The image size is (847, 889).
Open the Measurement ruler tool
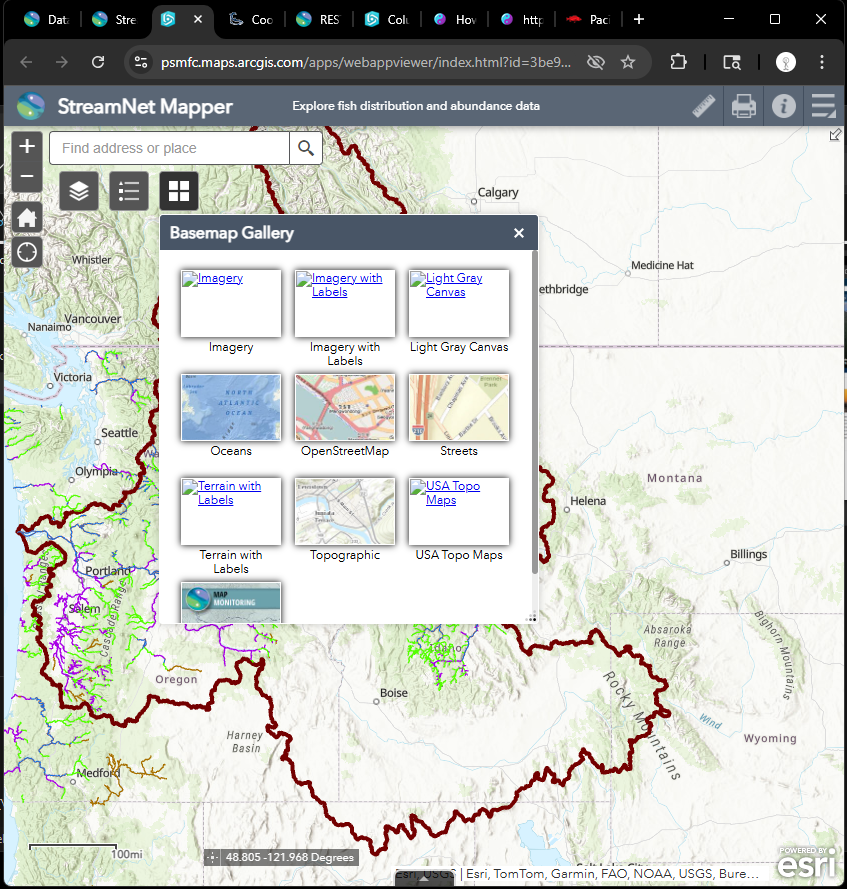coord(704,106)
